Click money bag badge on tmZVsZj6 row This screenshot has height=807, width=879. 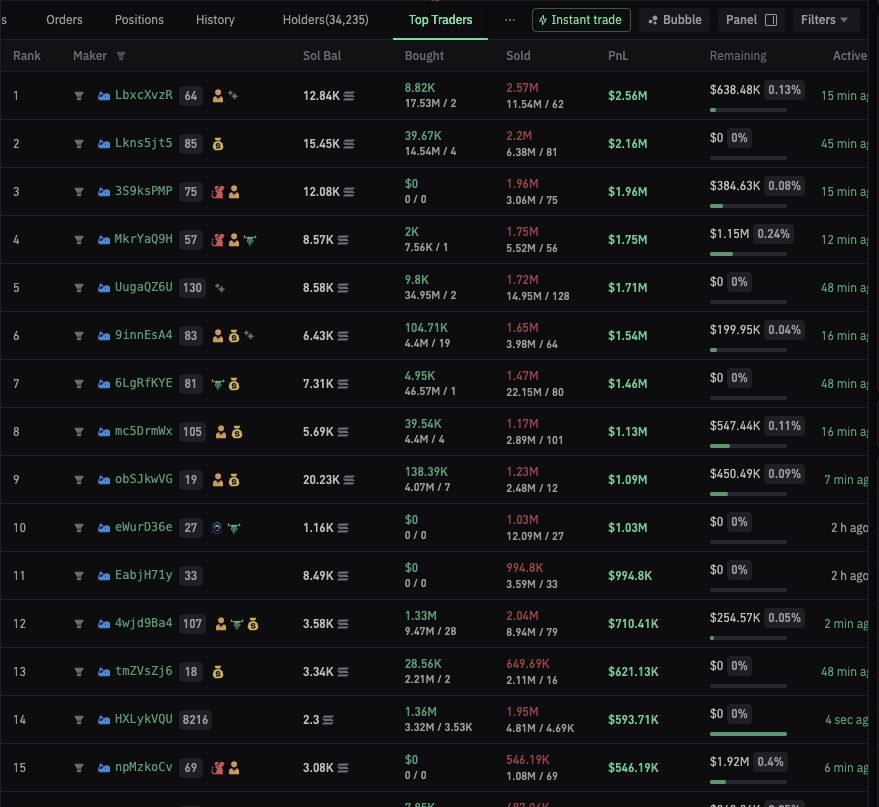point(218,671)
